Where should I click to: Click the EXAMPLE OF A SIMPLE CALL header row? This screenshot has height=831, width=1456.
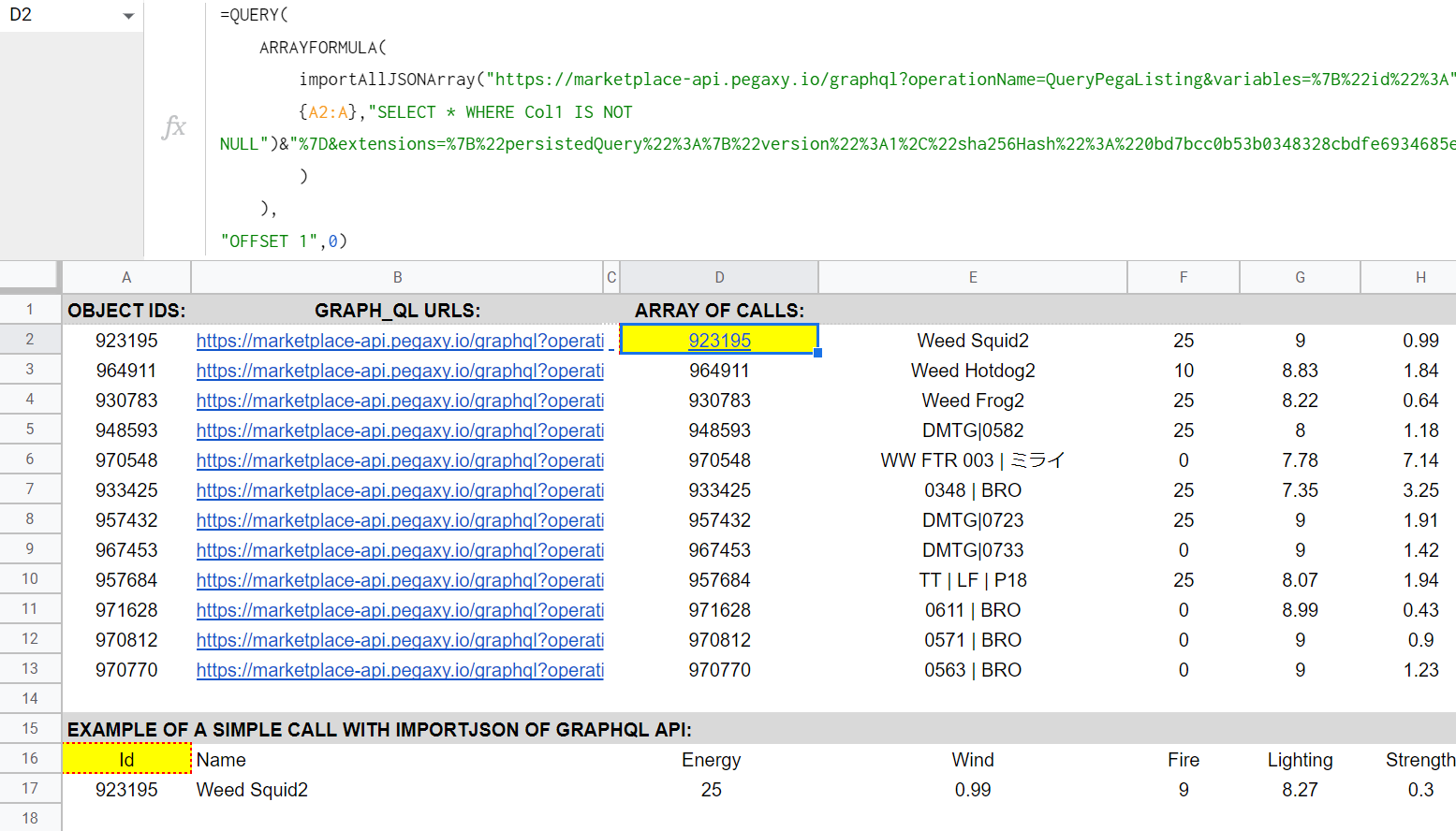(758, 729)
